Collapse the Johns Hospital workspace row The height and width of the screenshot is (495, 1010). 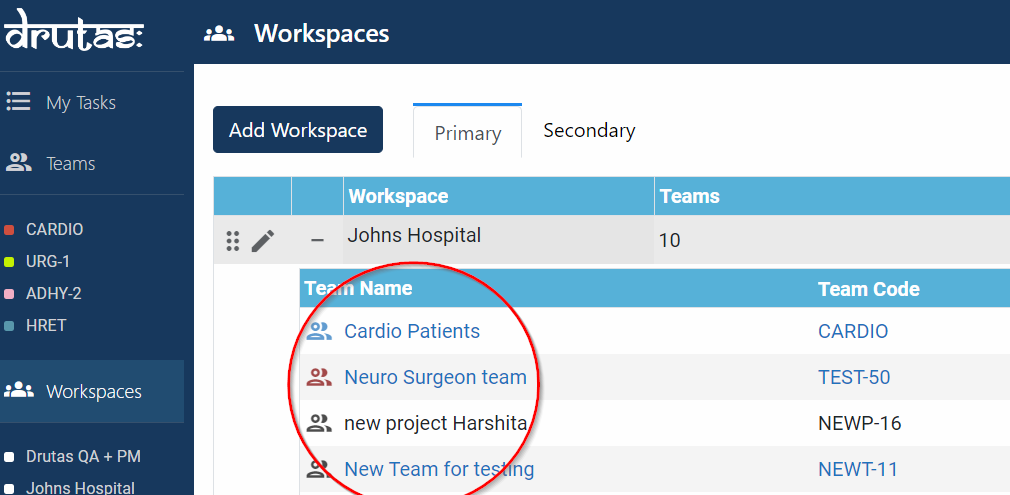click(x=317, y=241)
